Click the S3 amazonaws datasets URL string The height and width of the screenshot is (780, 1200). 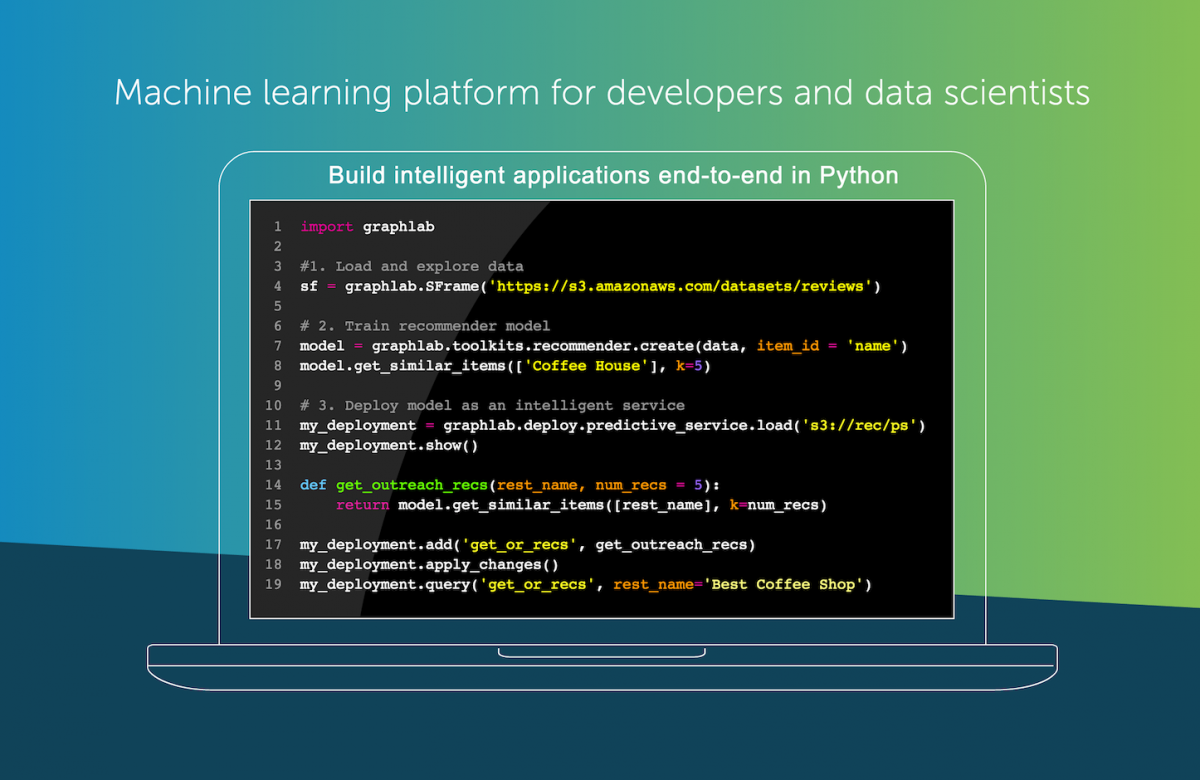click(684, 287)
